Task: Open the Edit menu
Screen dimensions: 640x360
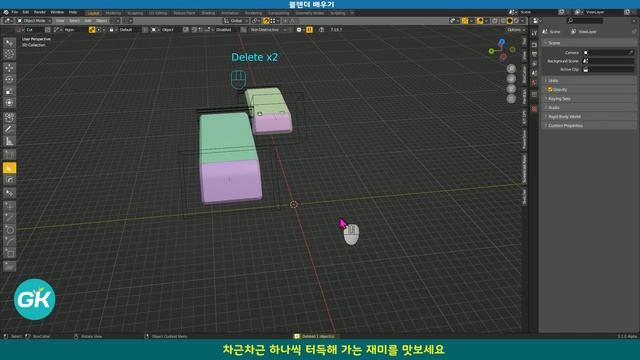Action: tap(26, 12)
